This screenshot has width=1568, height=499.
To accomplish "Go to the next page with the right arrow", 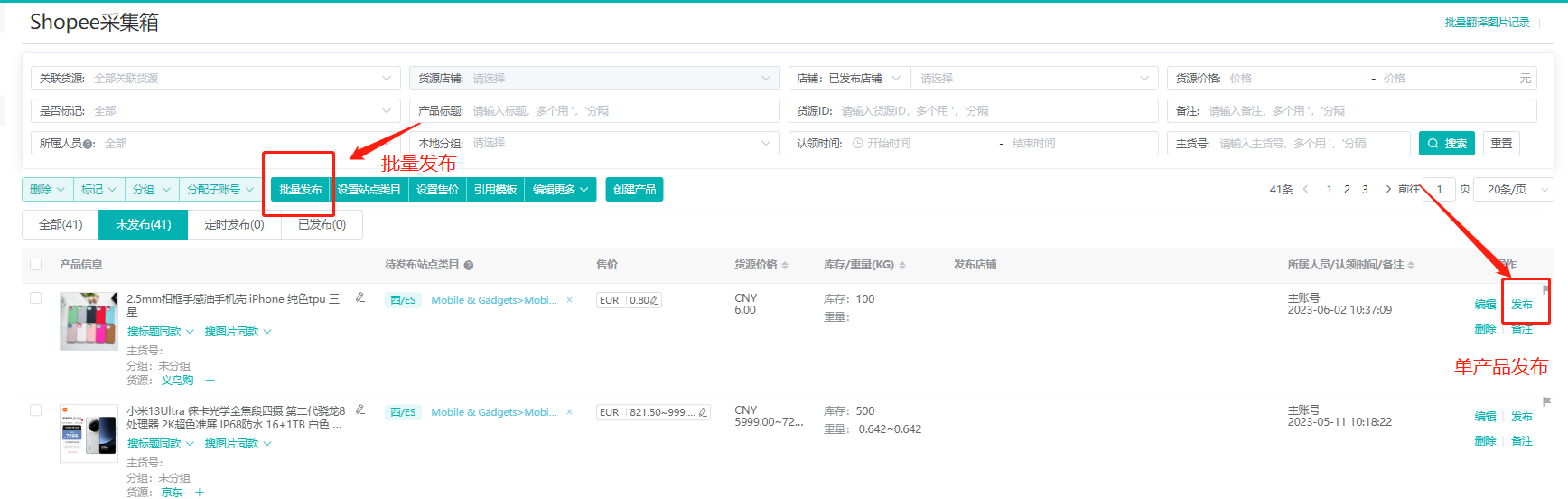I will tap(1387, 189).
